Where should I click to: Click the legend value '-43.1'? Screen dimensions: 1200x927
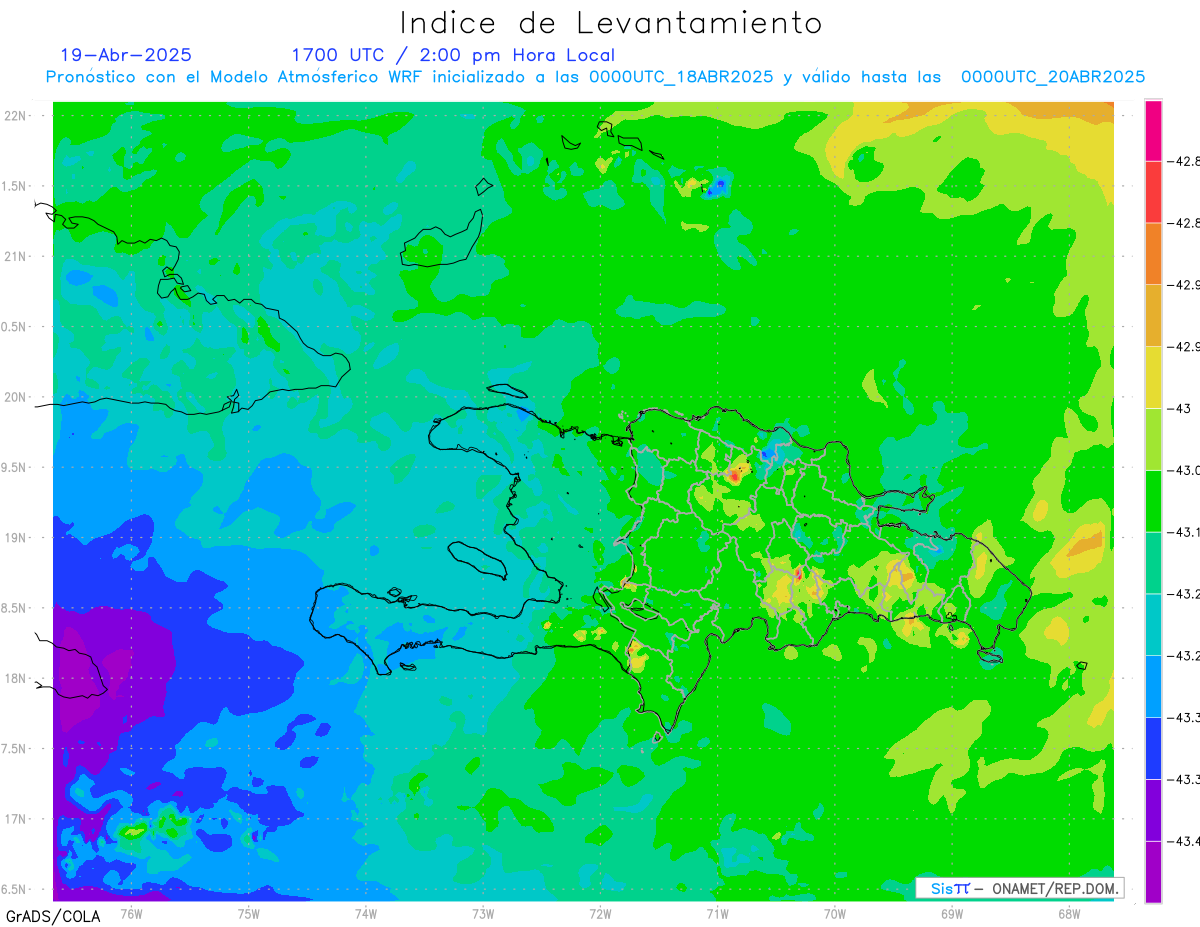point(1186,532)
